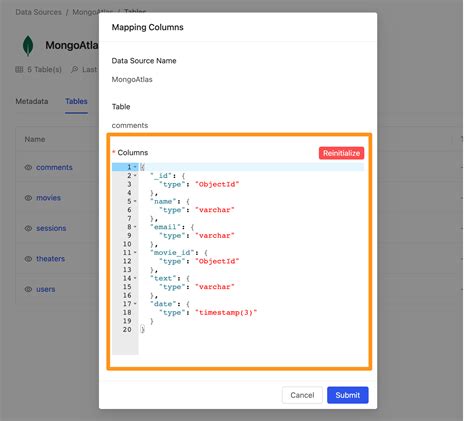The width and height of the screenshot is (474, 421).
Task: Submit the column mapping
Action: [348, 395]
